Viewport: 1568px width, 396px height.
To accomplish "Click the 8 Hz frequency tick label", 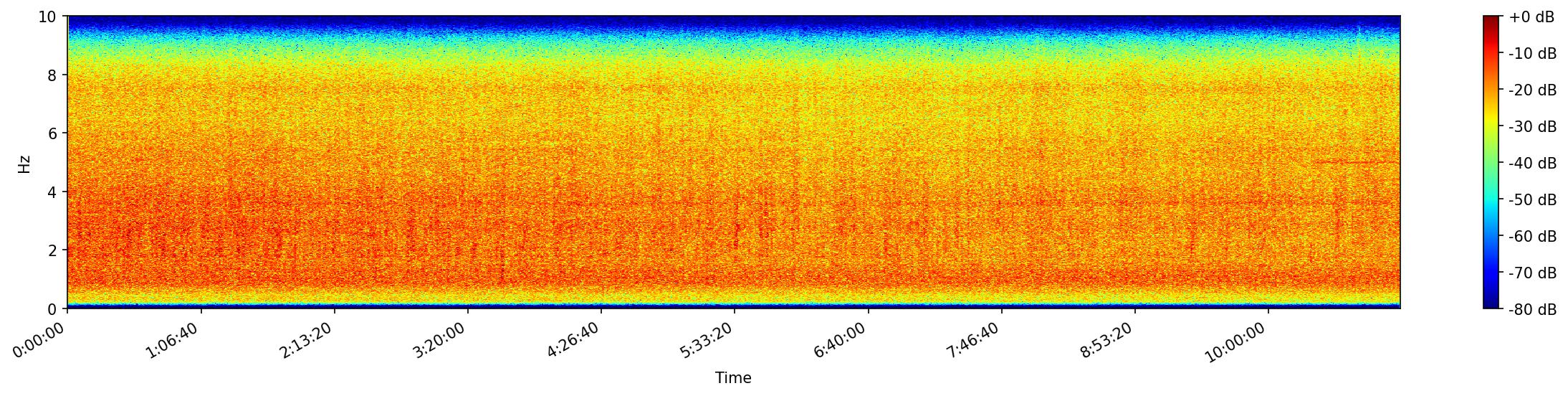I will (53, 75).
